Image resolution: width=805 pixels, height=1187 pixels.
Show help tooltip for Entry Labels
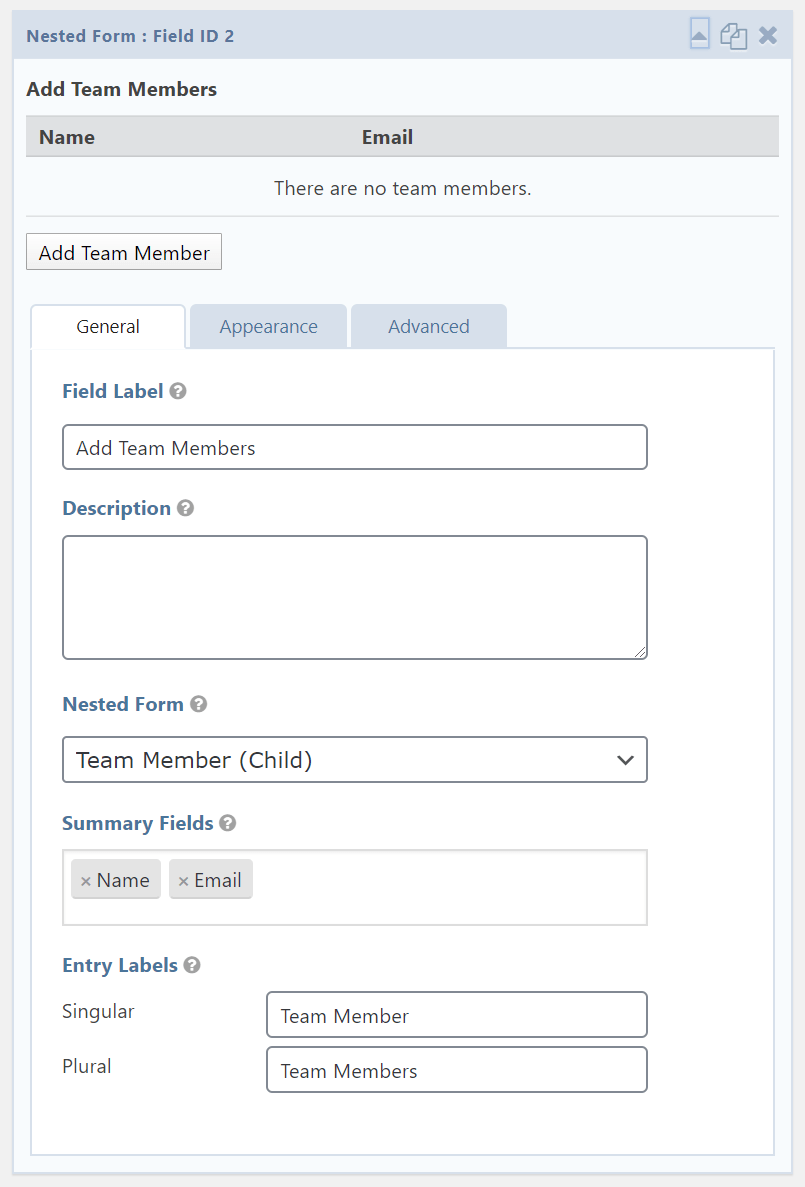coord(192,965)
